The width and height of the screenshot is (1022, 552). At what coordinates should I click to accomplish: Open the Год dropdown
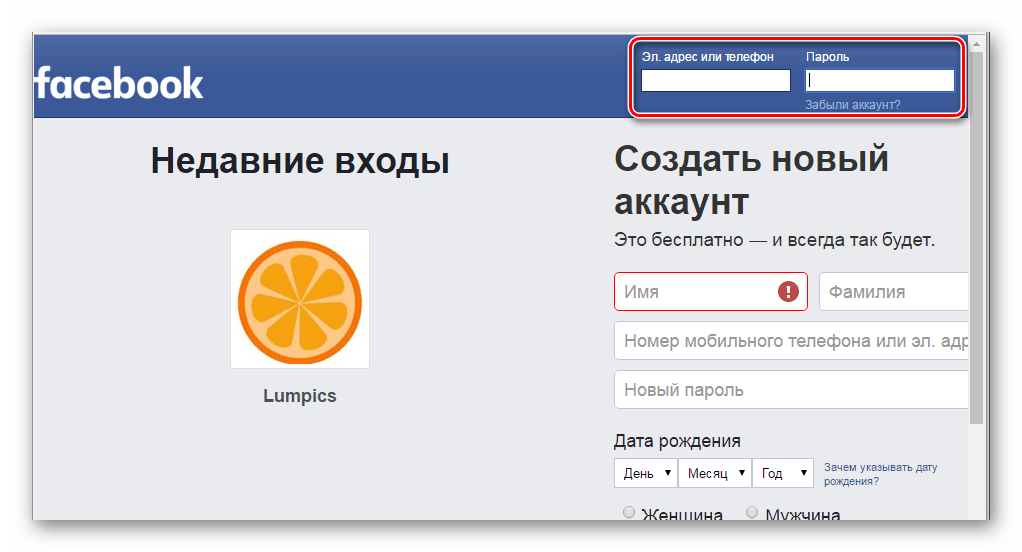(783, 473)
